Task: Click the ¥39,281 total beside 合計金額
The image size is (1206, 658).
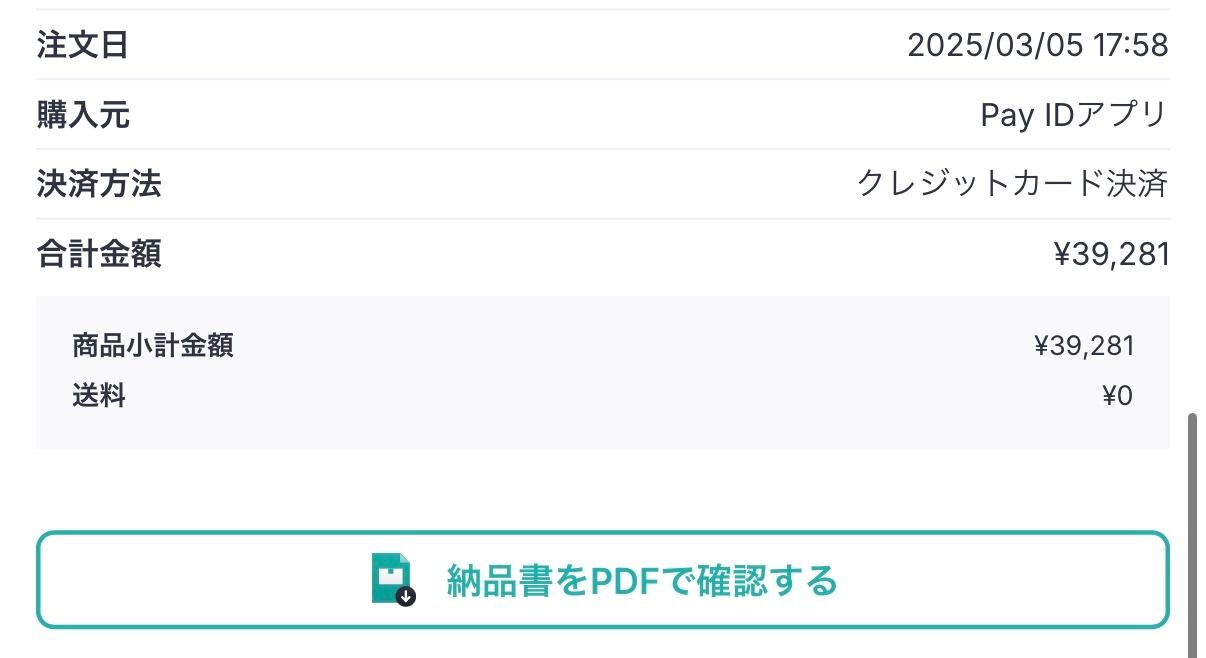Action: pyautogui.click(x=1111, y=255)
